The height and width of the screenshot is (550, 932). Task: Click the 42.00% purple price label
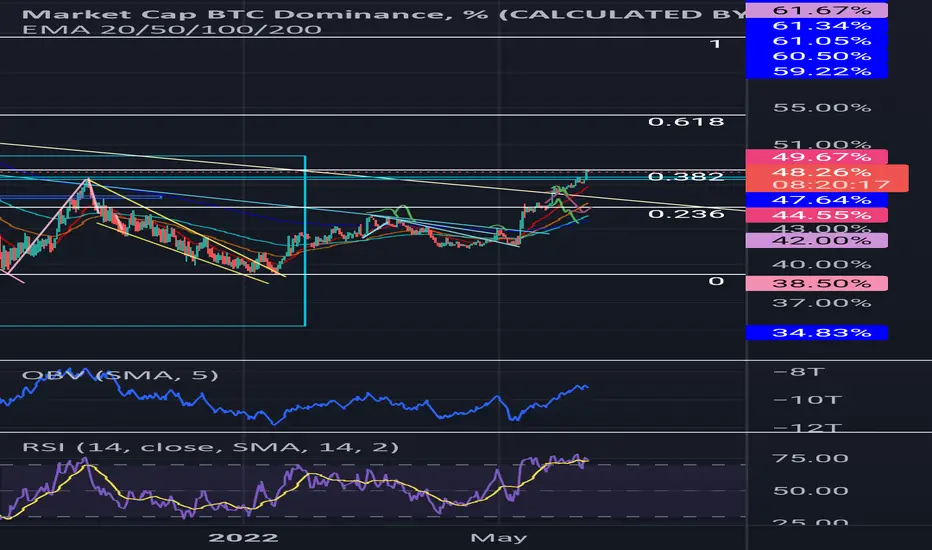point(816,240)
